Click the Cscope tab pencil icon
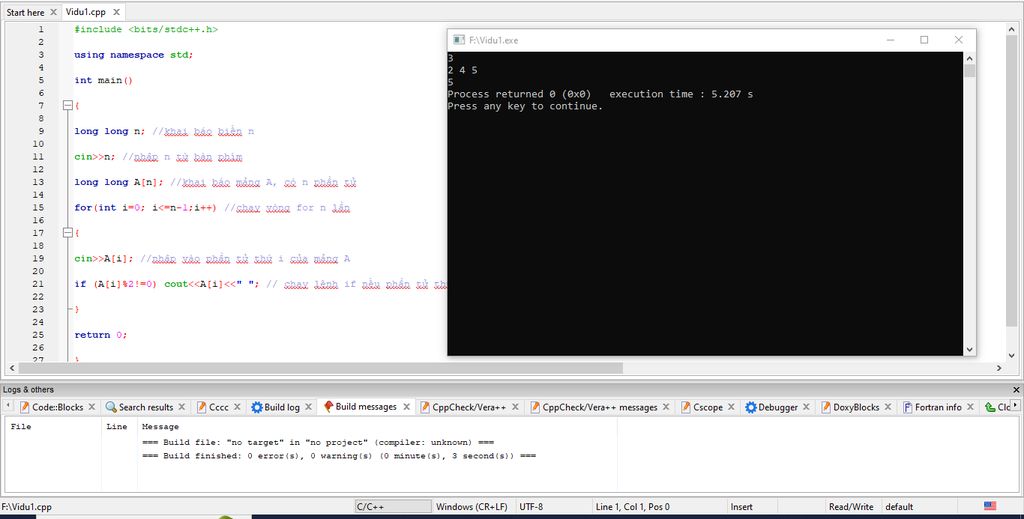 pyautogui.click(x=686, y=407)
